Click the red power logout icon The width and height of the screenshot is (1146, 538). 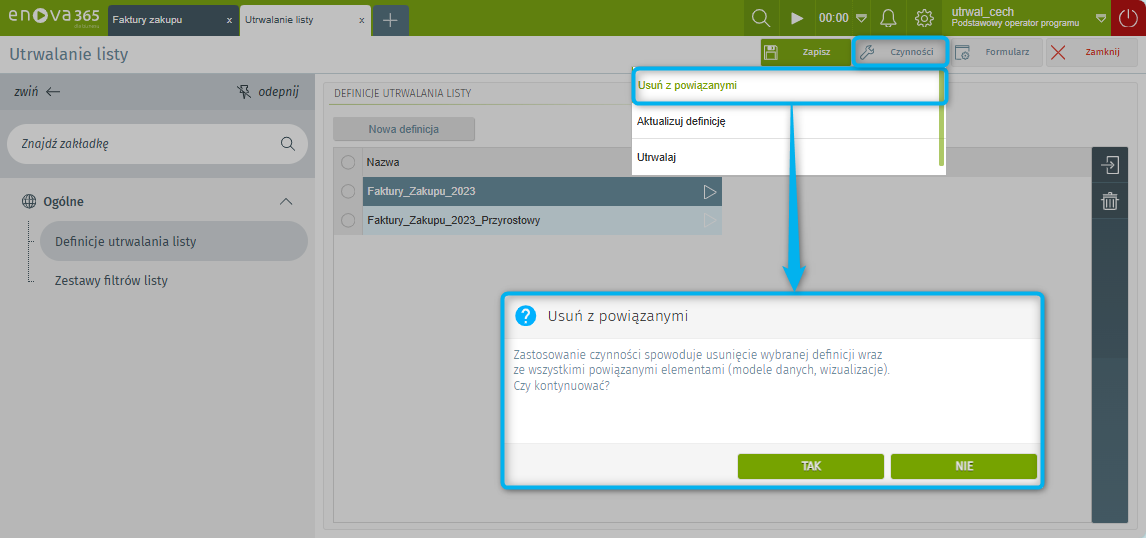1128,18
